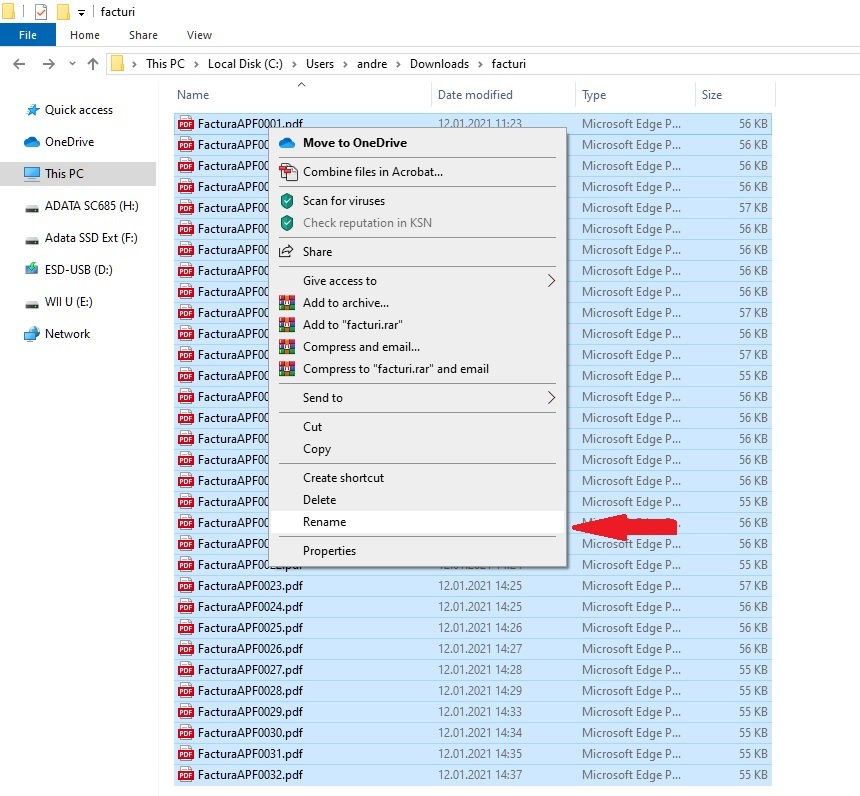Click the Combine files in Acrobat icon
Image resolution: width=860 pixels, height=796 pixels.
click(288, 172)
